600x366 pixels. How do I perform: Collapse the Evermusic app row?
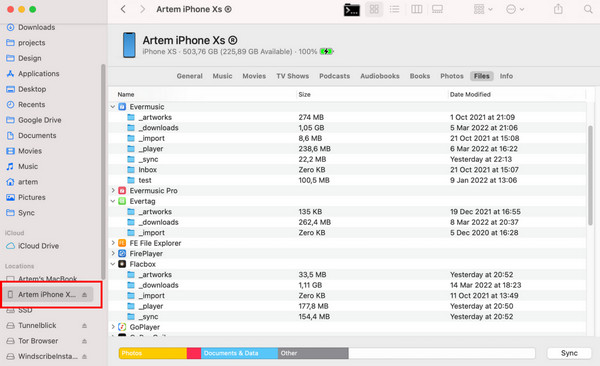tap(113, 107)
